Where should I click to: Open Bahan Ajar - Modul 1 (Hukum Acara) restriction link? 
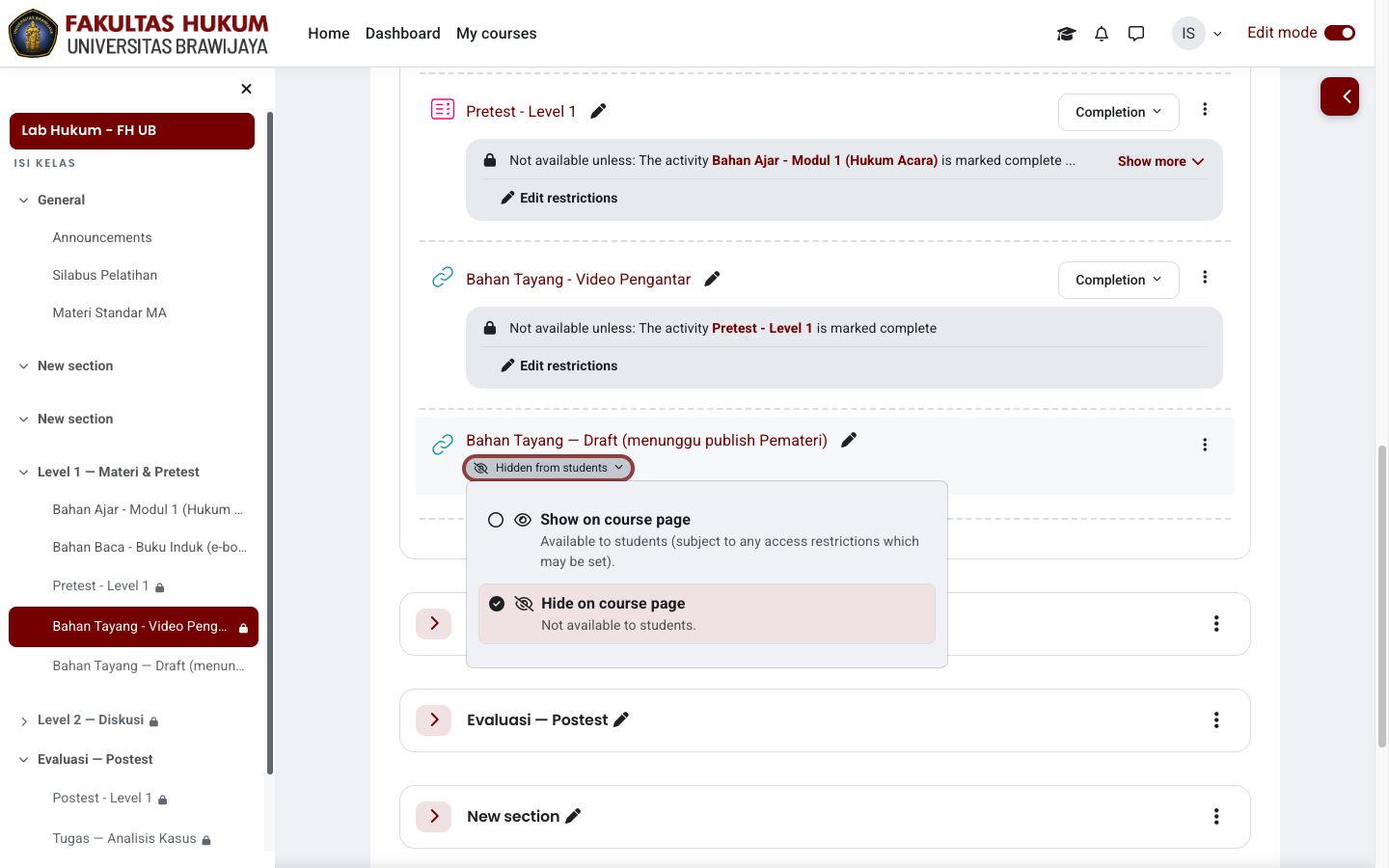[825, 160]
